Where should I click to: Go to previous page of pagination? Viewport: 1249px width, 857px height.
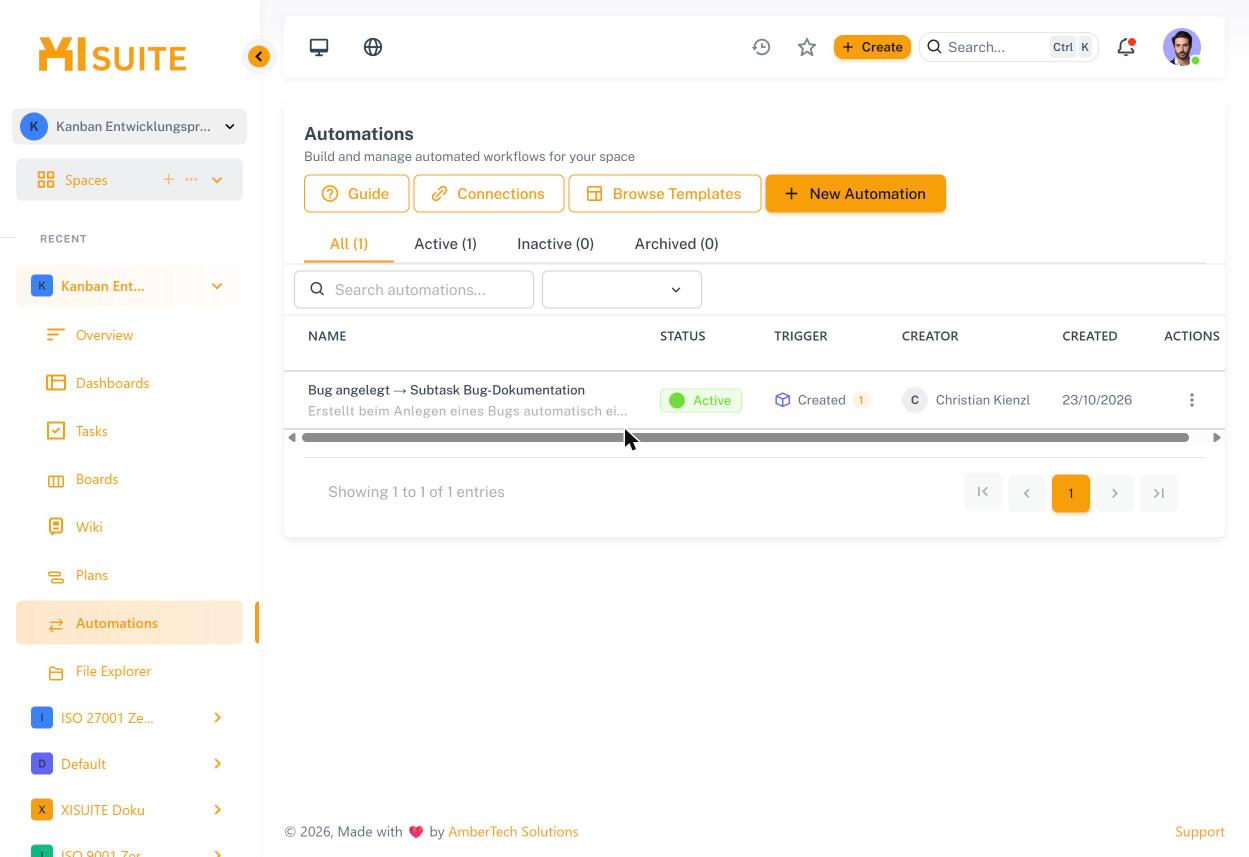coord(1027,493)
